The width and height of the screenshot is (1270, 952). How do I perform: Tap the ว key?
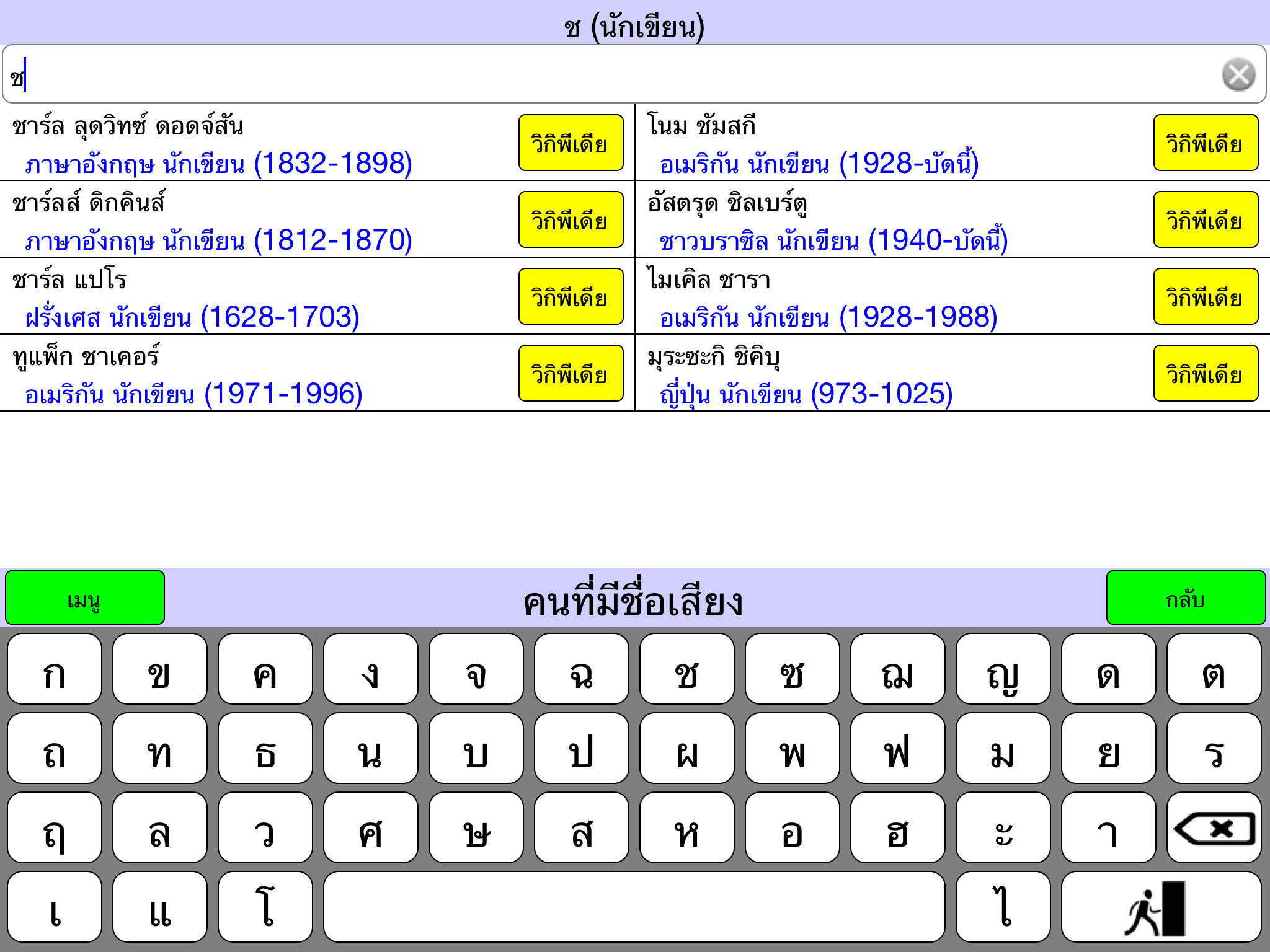[x=265, y=827]
